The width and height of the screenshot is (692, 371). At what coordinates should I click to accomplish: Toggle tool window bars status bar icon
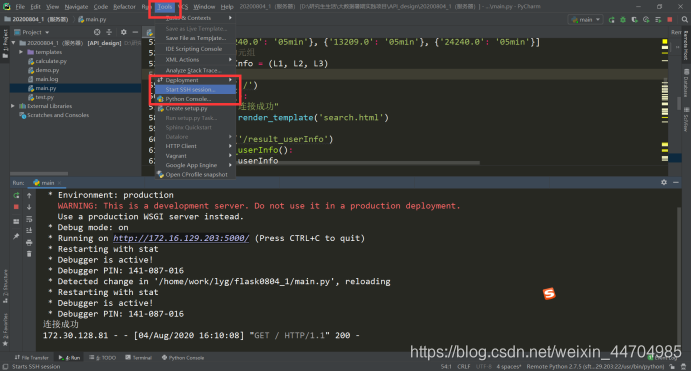pos(5,367)
